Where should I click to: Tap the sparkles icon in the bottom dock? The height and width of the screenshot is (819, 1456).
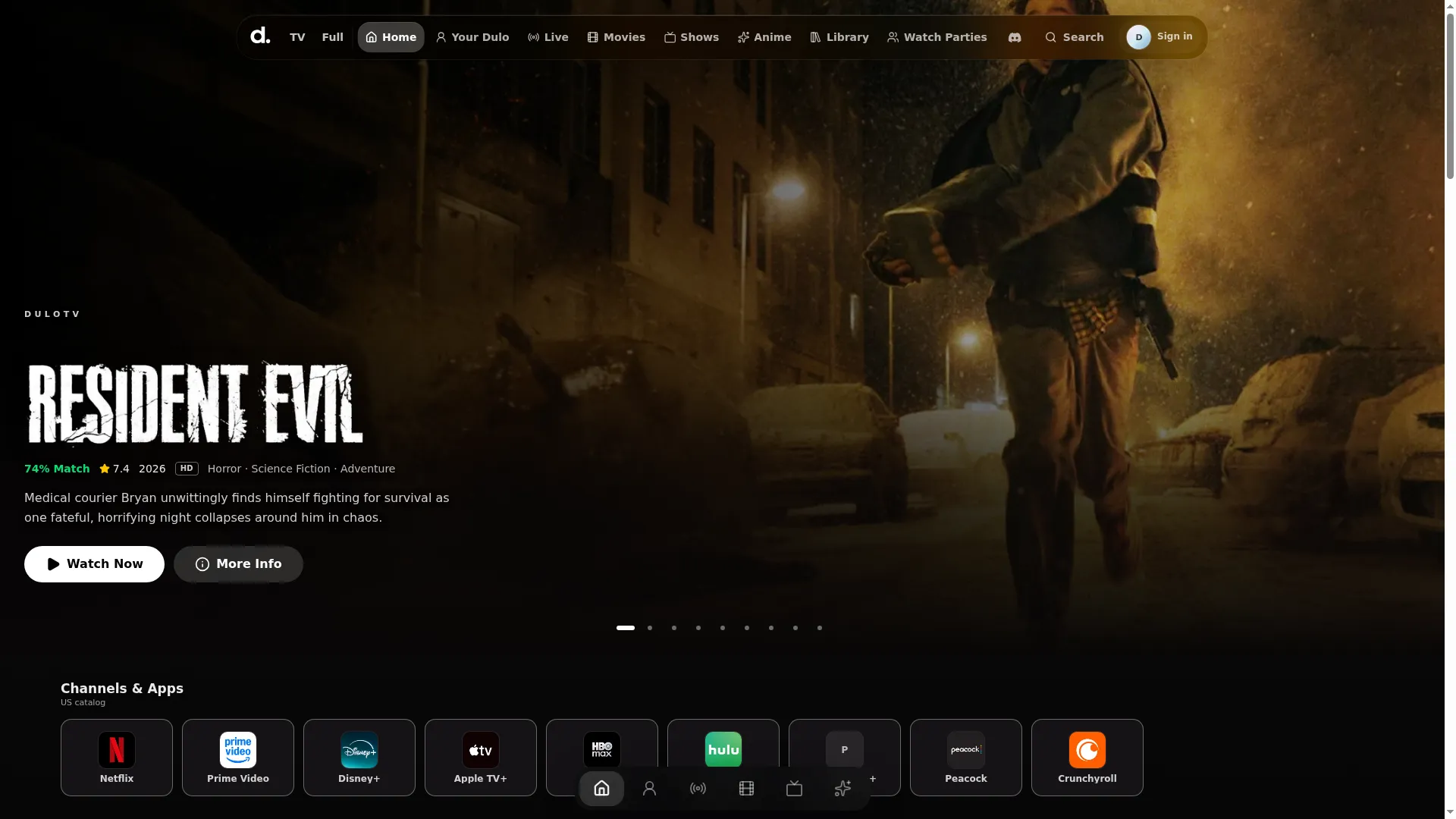(843, 789)
